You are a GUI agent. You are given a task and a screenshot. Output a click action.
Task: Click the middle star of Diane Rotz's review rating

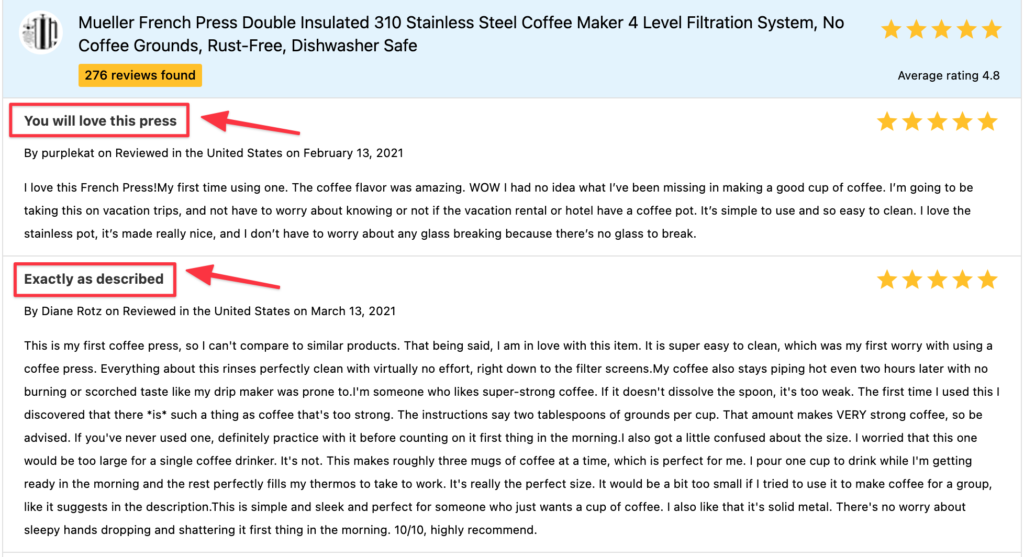[937, 280]
